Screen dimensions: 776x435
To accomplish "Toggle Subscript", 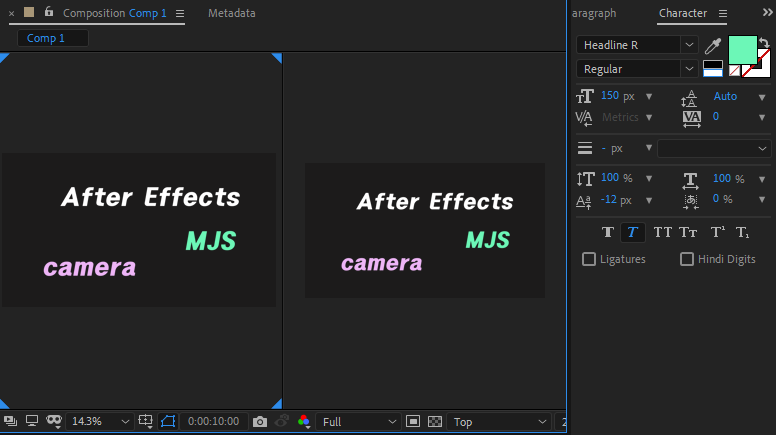I will (x=742, y=232).
